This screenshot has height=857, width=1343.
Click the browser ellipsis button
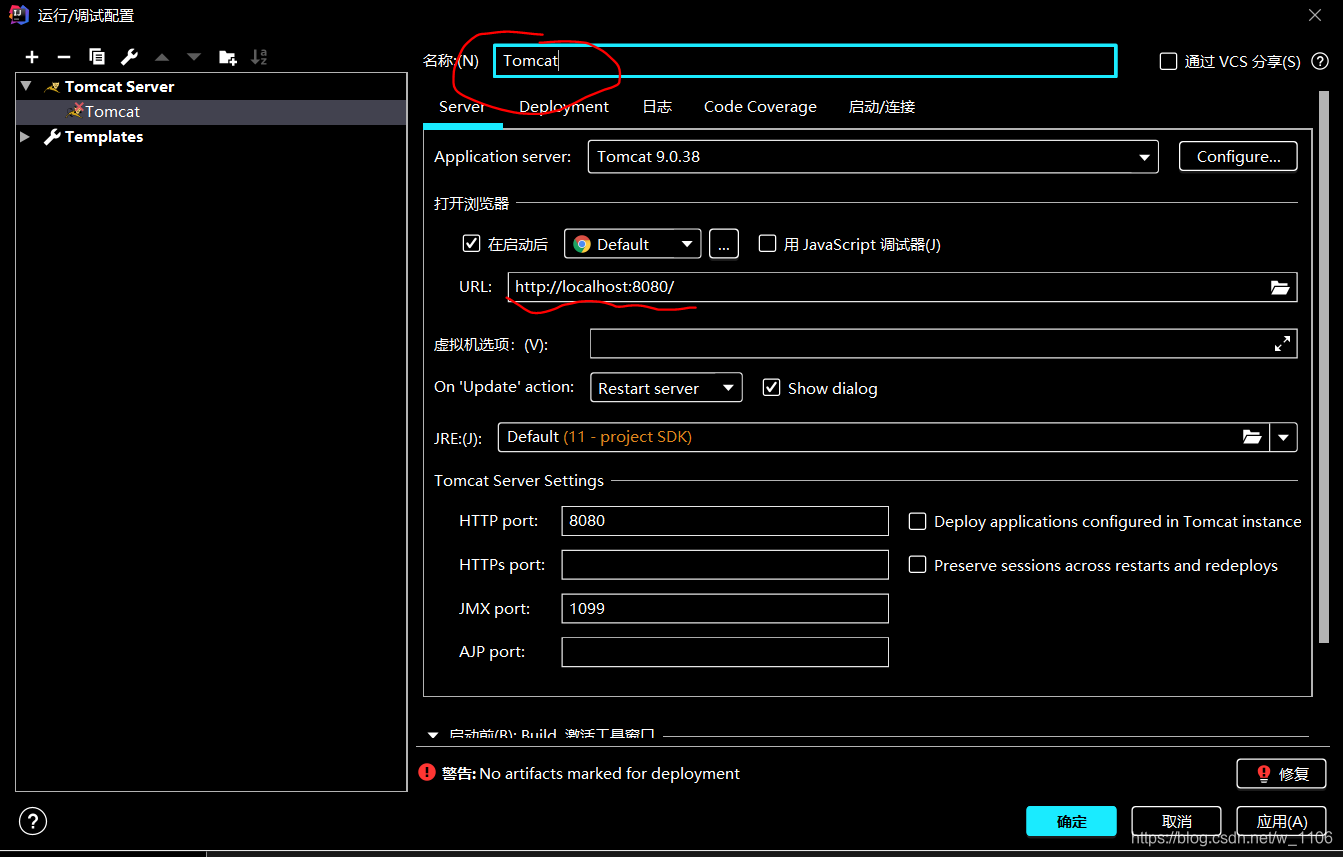724,244
